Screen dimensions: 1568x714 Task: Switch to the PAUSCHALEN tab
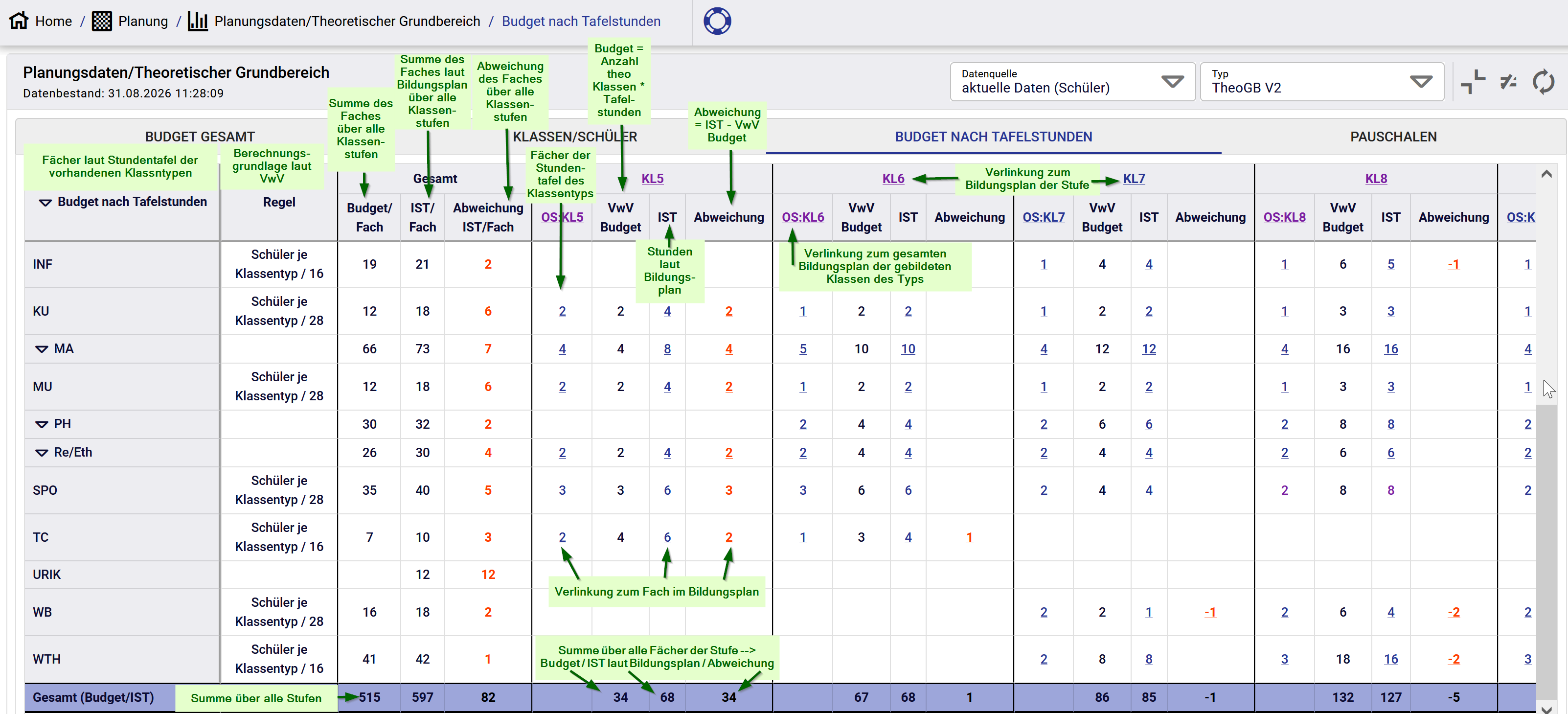tap(1393, 137)
